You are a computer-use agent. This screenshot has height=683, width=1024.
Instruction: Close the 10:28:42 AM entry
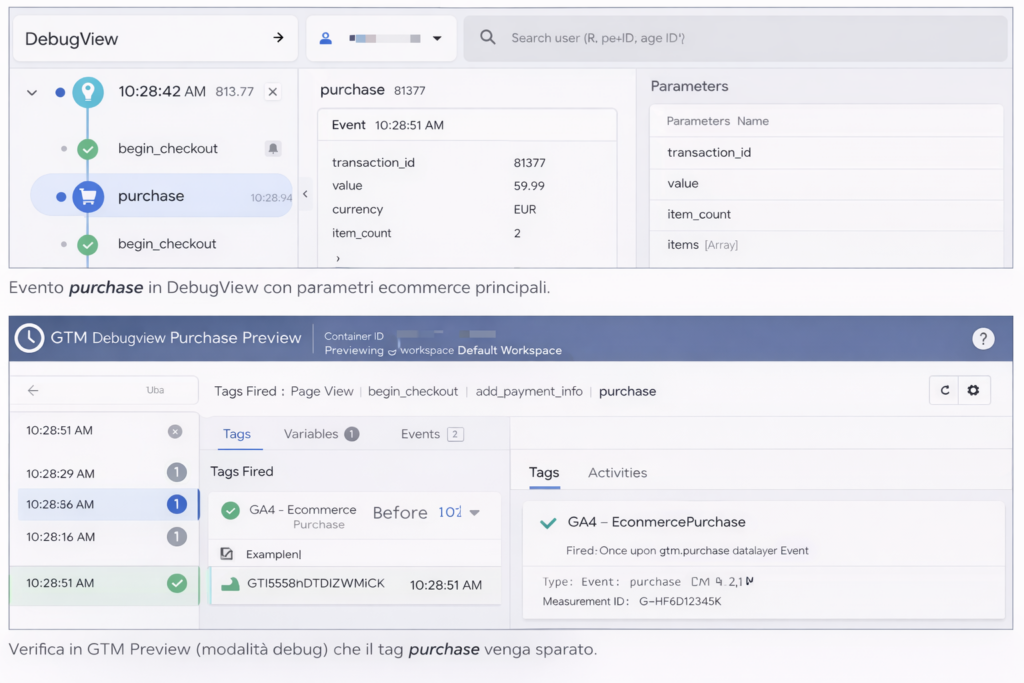point(273,92)
